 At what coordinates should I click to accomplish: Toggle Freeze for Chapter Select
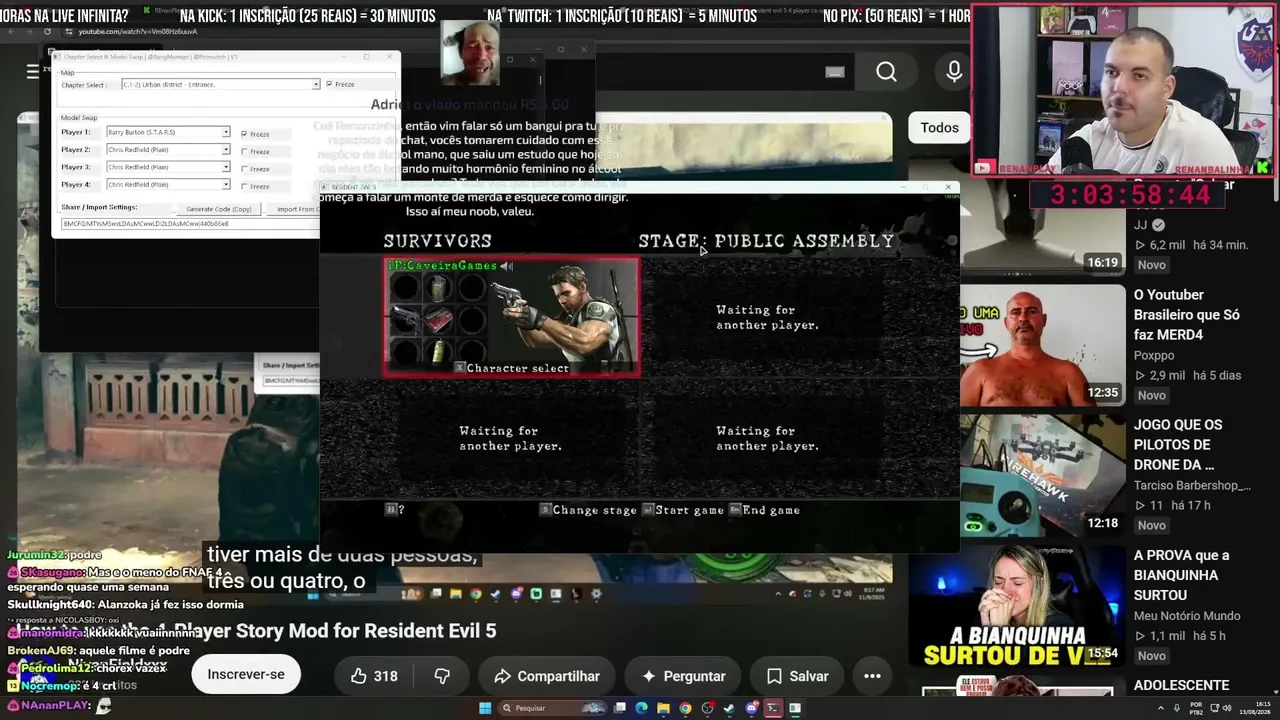click(x=329, y=84)
